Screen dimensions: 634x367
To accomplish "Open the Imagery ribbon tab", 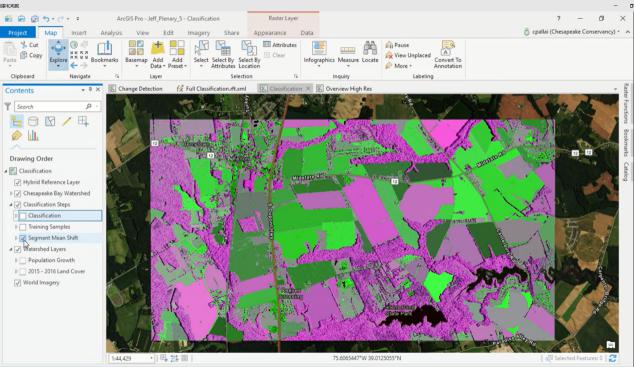I will coord(199,33).
